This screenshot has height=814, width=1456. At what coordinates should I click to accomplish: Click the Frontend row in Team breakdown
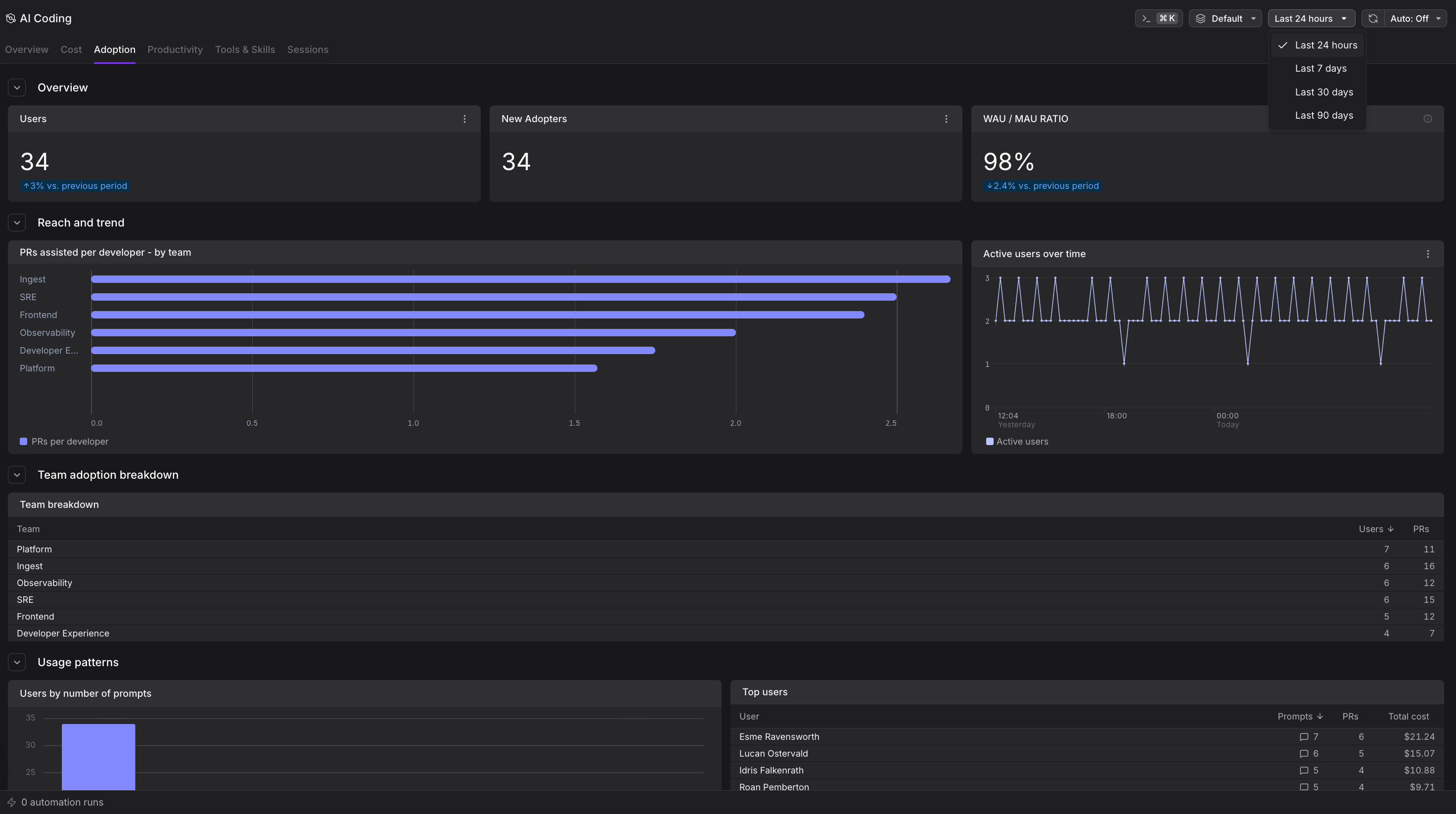pos(726,617)
